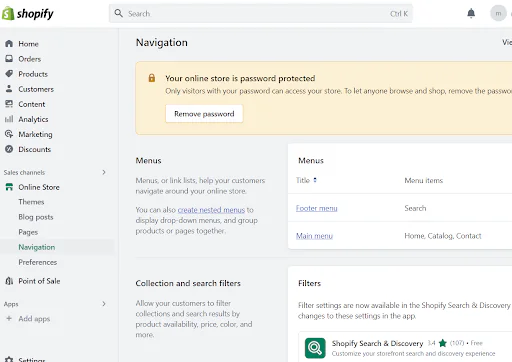Open Point of Sale channel
The height and width of the screenshot is (362, 512).
click(x=39, y=281)
